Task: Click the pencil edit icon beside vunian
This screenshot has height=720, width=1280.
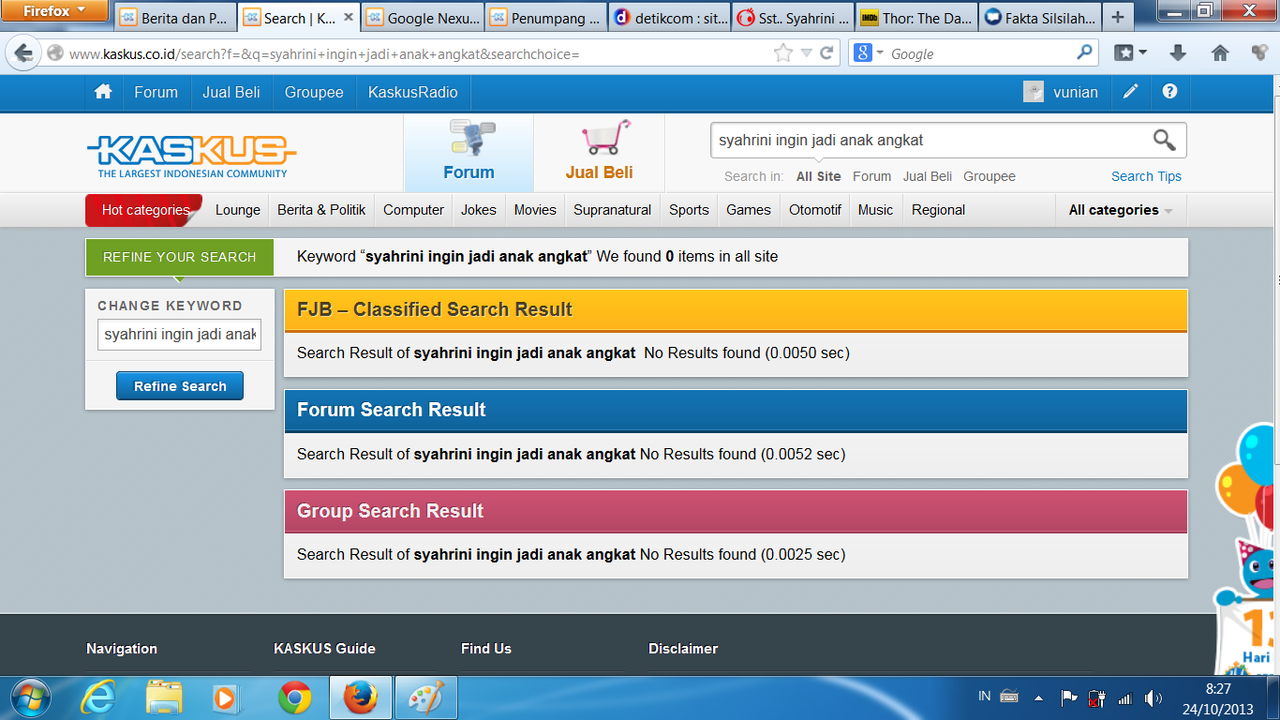Action: pyautogui.click(x=1131, y=92)
